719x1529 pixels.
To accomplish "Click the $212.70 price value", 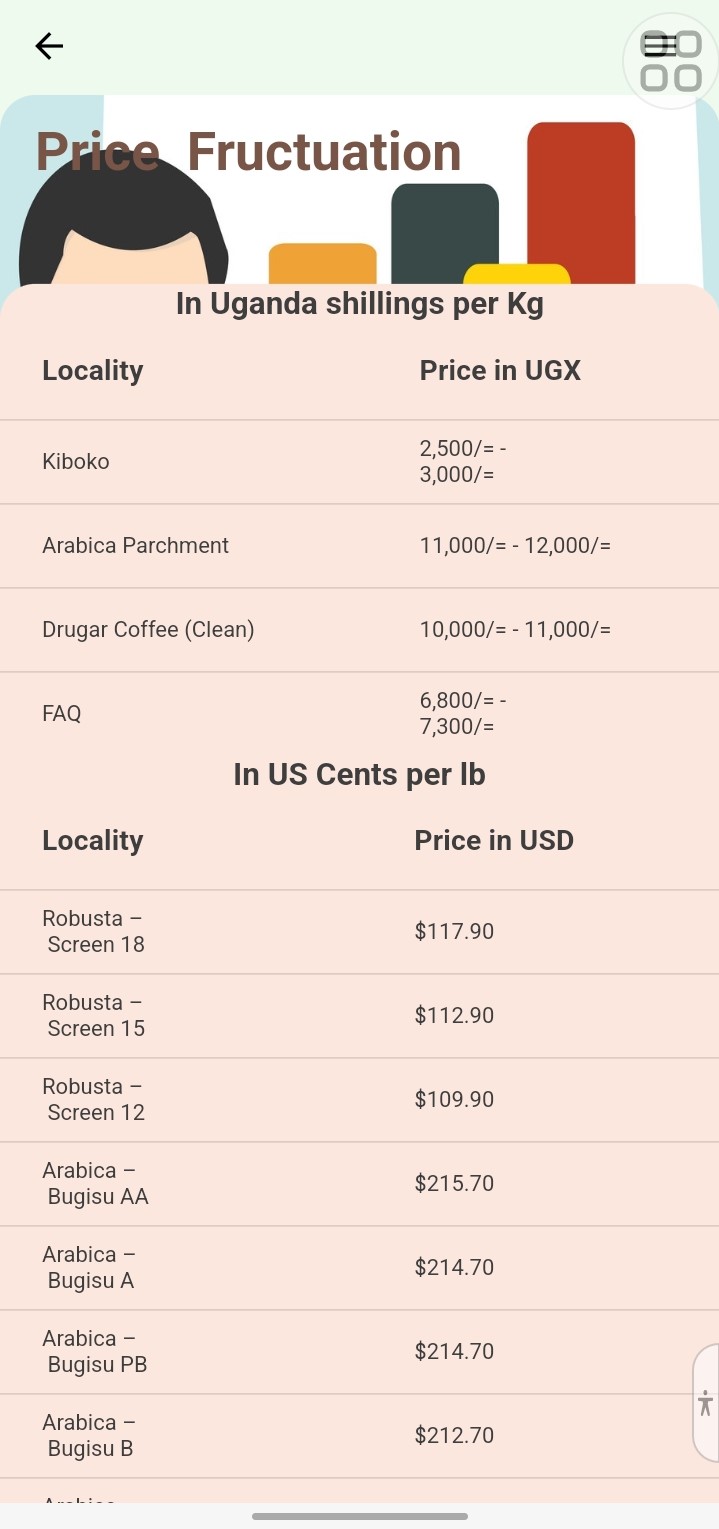I will pos(454,1436).
